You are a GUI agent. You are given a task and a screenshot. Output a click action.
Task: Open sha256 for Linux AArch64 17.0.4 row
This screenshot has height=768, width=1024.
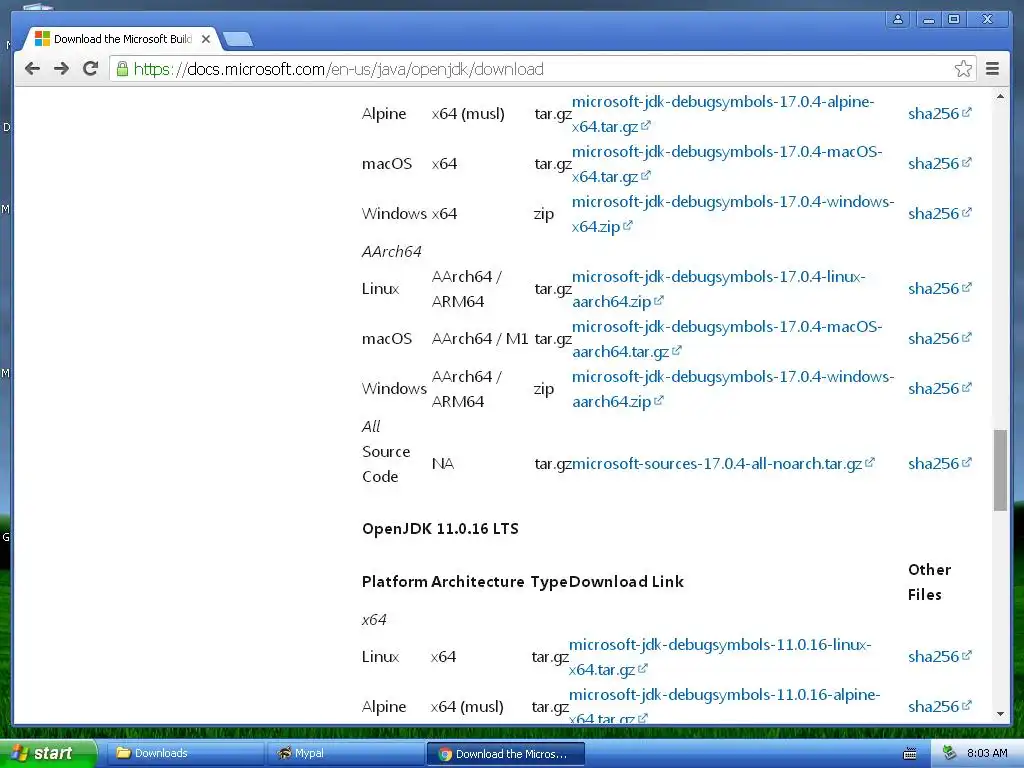(x=940, y=289)
